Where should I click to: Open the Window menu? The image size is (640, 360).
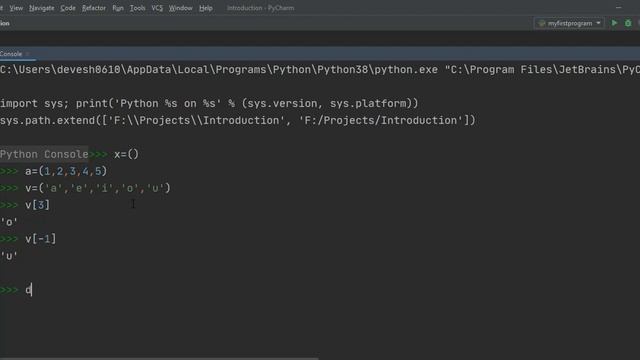click(x=180, y=8)
